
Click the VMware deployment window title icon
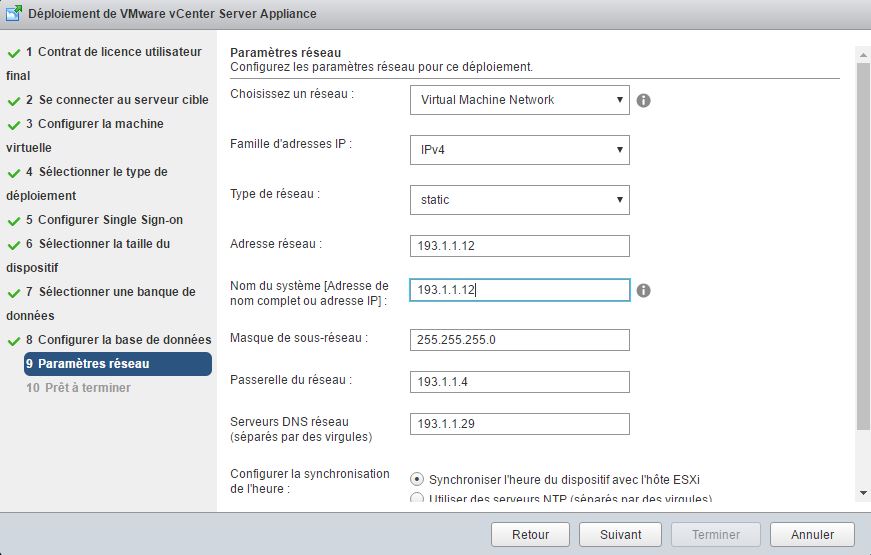pos(14,13)
